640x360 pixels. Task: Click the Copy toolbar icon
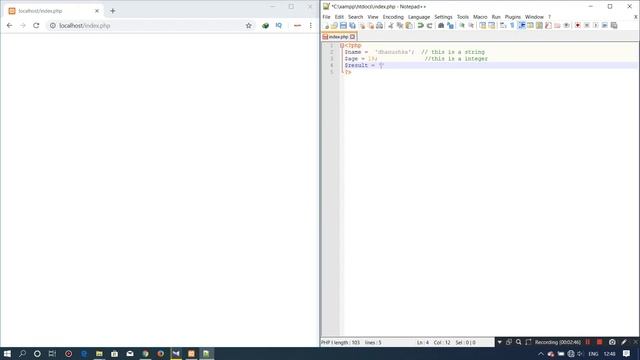(x=400, y=25)
